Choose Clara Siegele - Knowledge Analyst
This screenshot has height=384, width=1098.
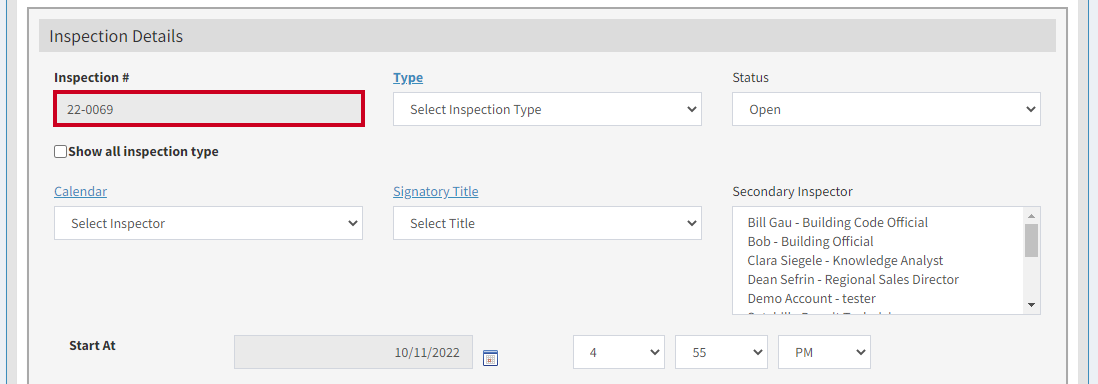pos(845,261)
